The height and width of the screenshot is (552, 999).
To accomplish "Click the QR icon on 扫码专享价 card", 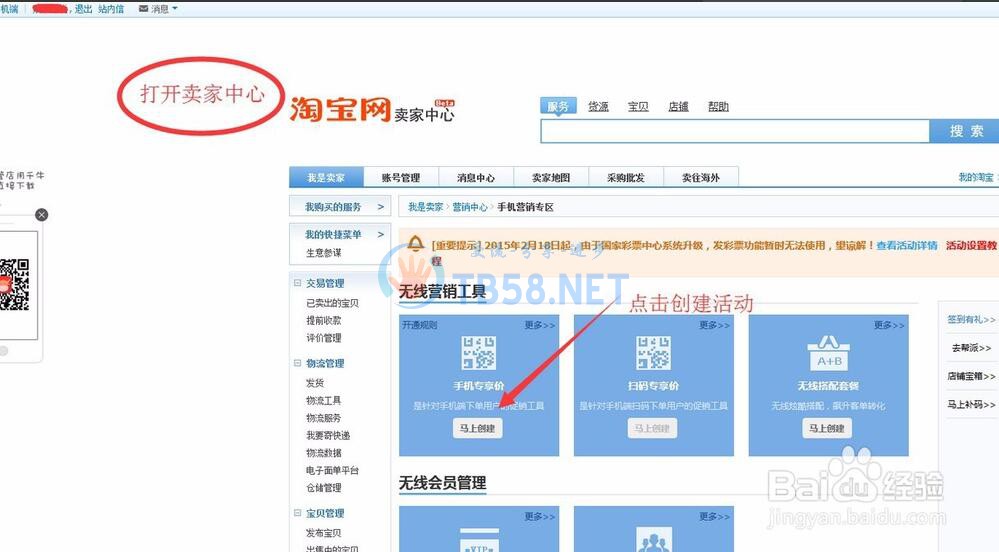I will click(654, 353).
